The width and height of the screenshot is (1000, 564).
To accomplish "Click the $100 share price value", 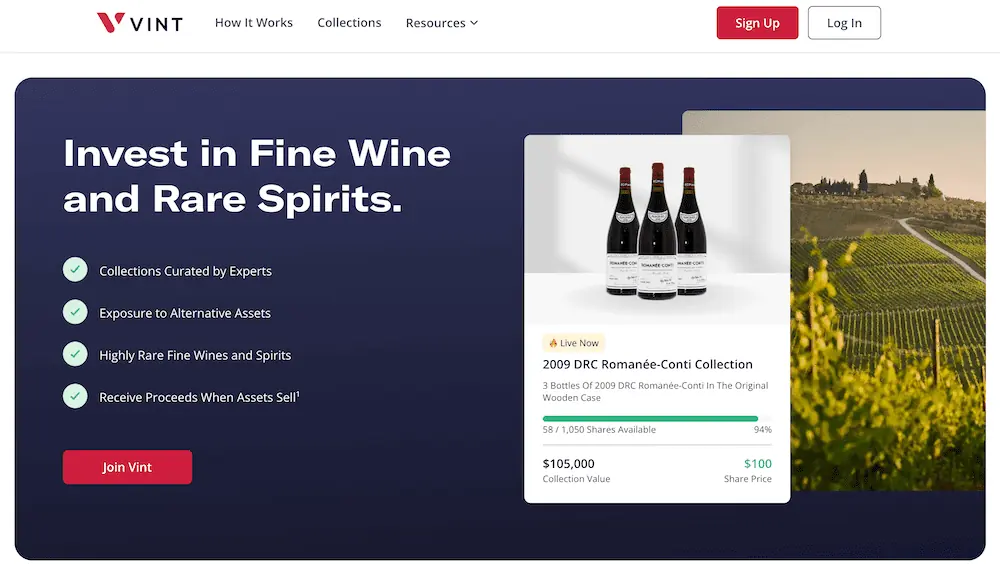I will tap(757, 463).
